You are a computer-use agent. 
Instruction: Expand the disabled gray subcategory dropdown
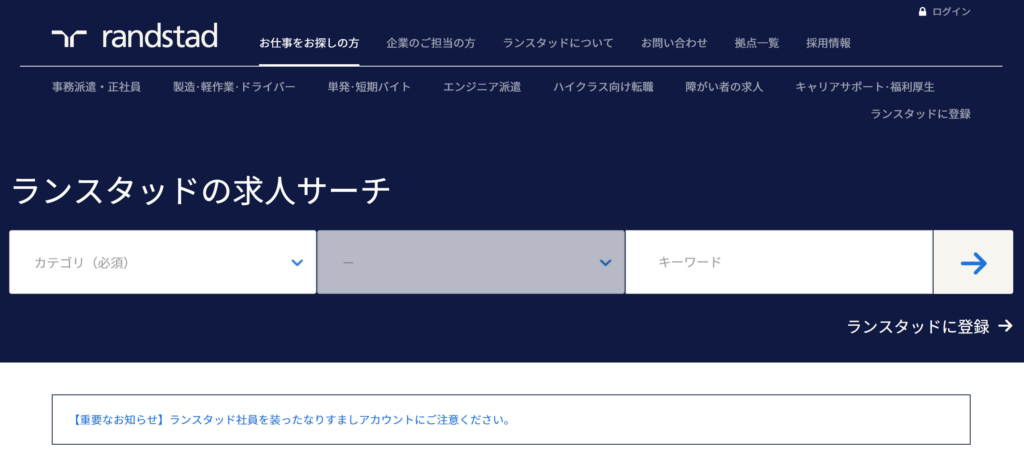click(x=470, y=262)
